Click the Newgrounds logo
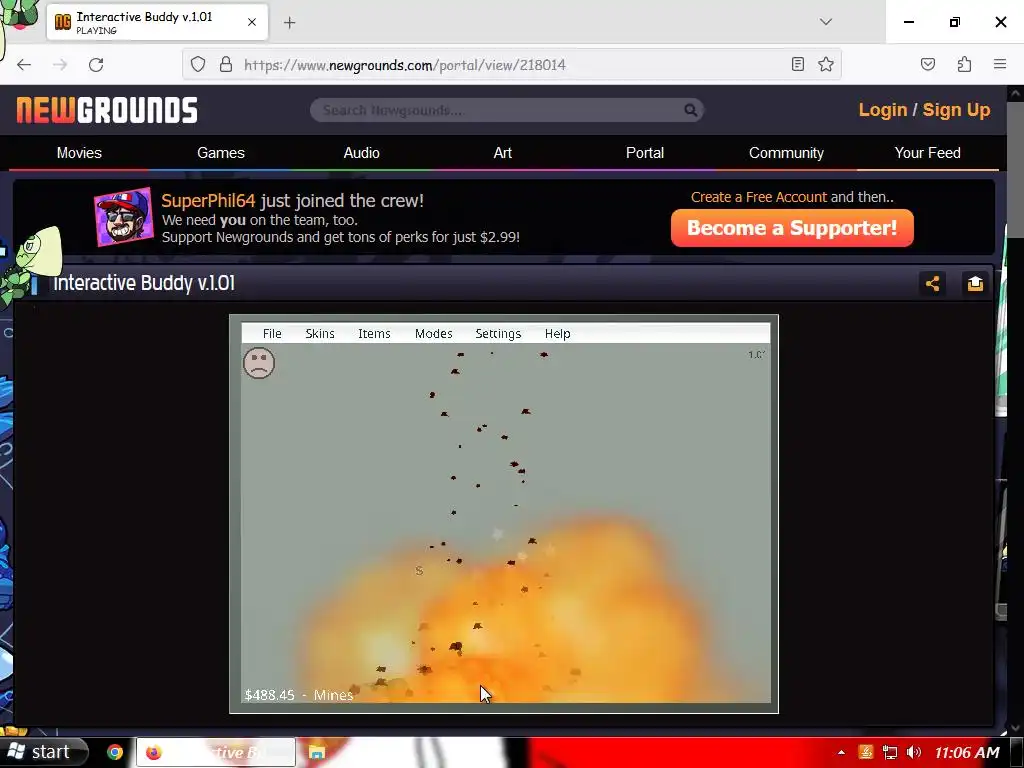This screenshot has height=768, width=1024. (x=107, y=110)
